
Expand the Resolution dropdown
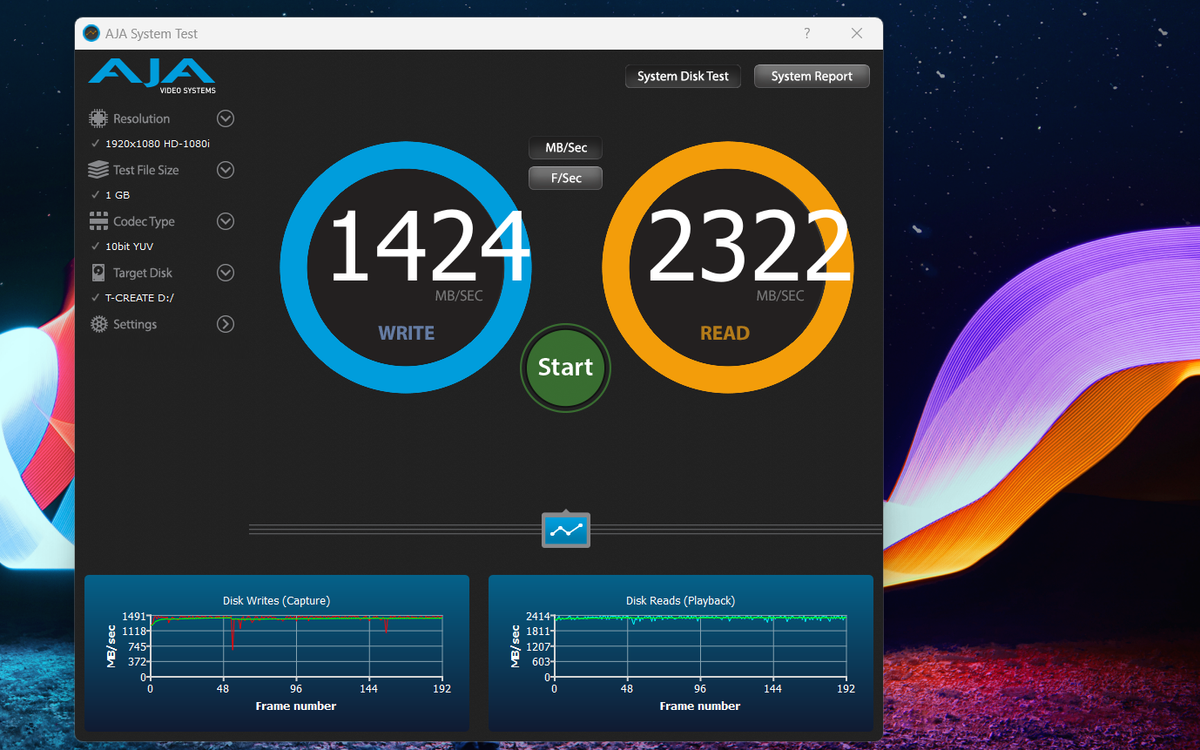pyautogui.click(x=225, y=118)
